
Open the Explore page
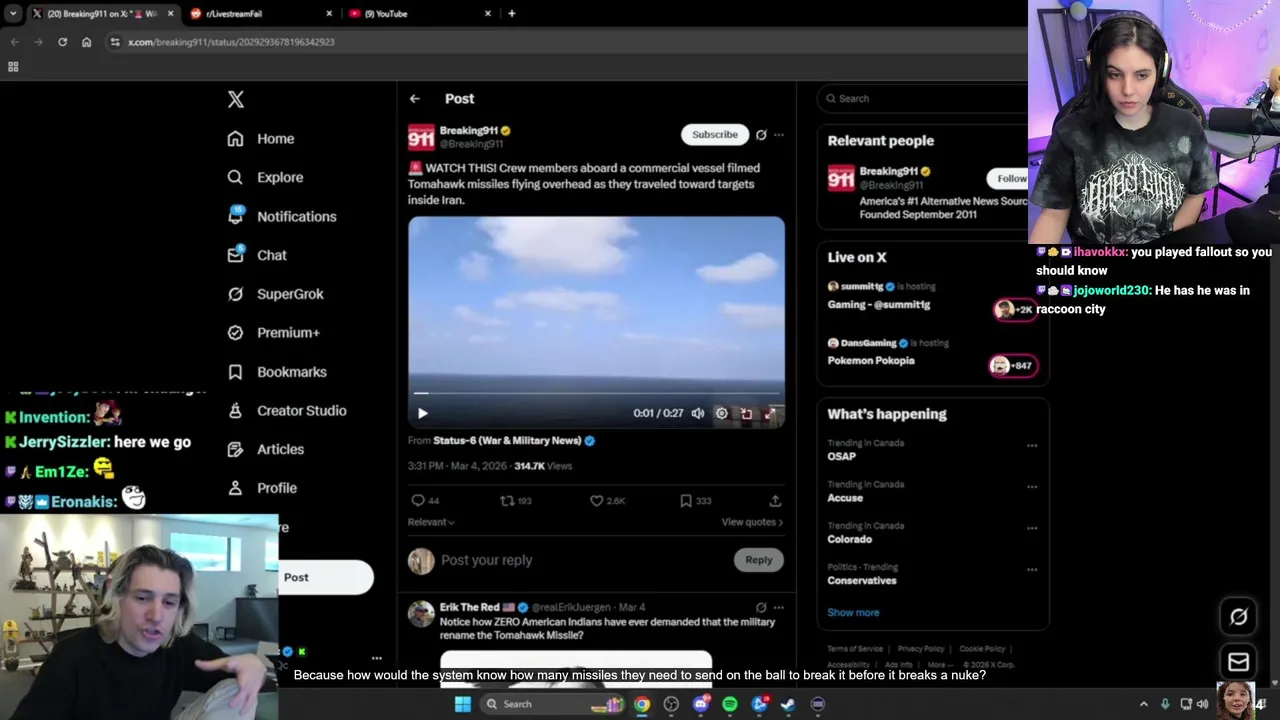coord(265,177)
